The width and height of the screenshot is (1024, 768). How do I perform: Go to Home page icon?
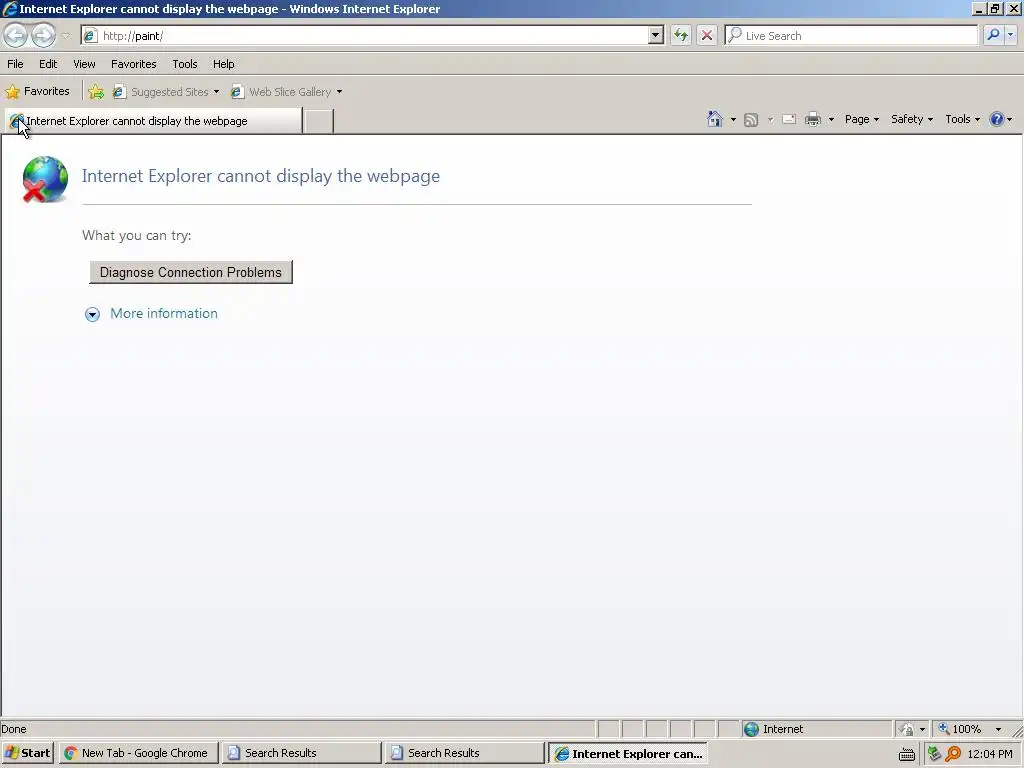715,119
